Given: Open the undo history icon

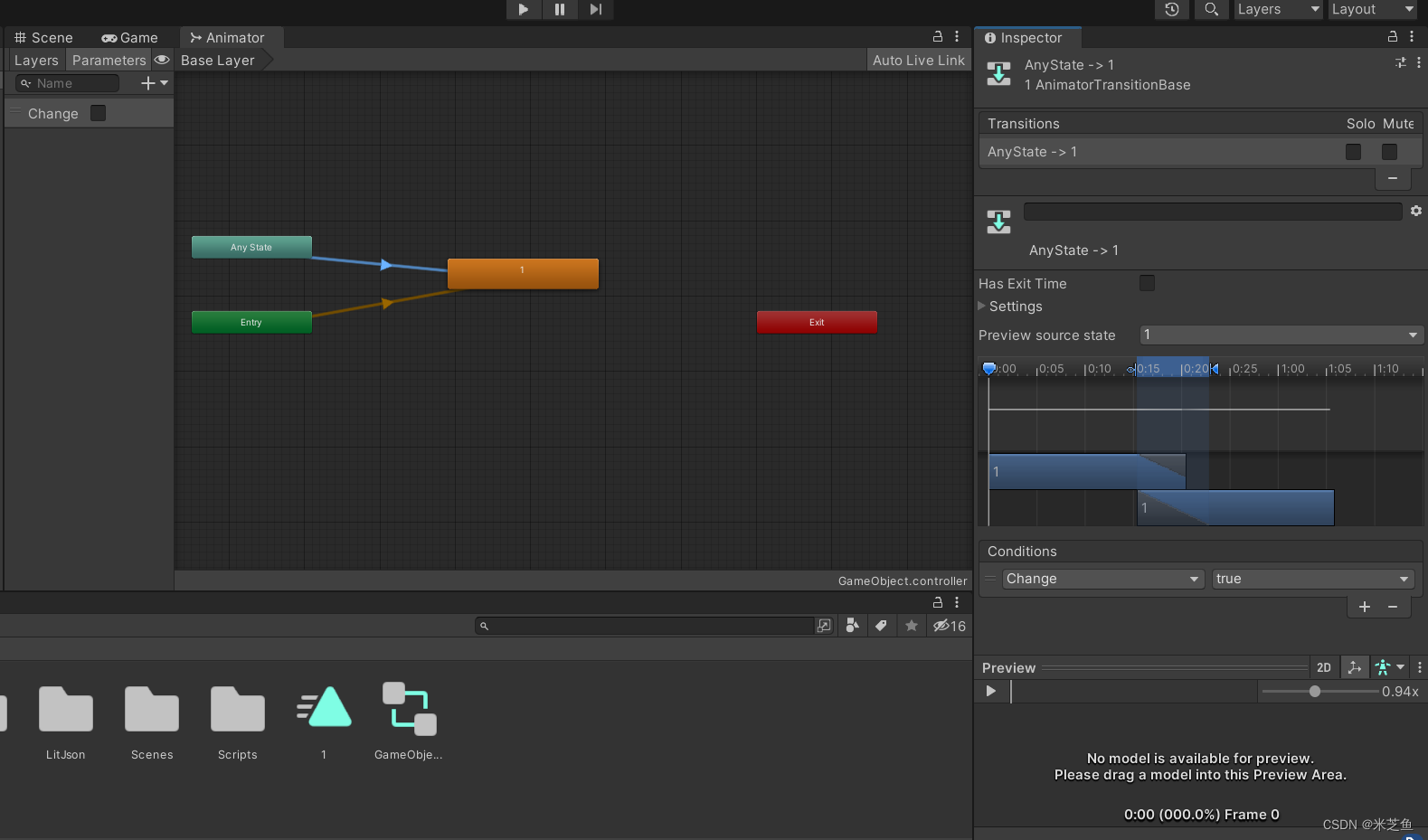Looking at the screenshot, I should tap(1172, 9).
